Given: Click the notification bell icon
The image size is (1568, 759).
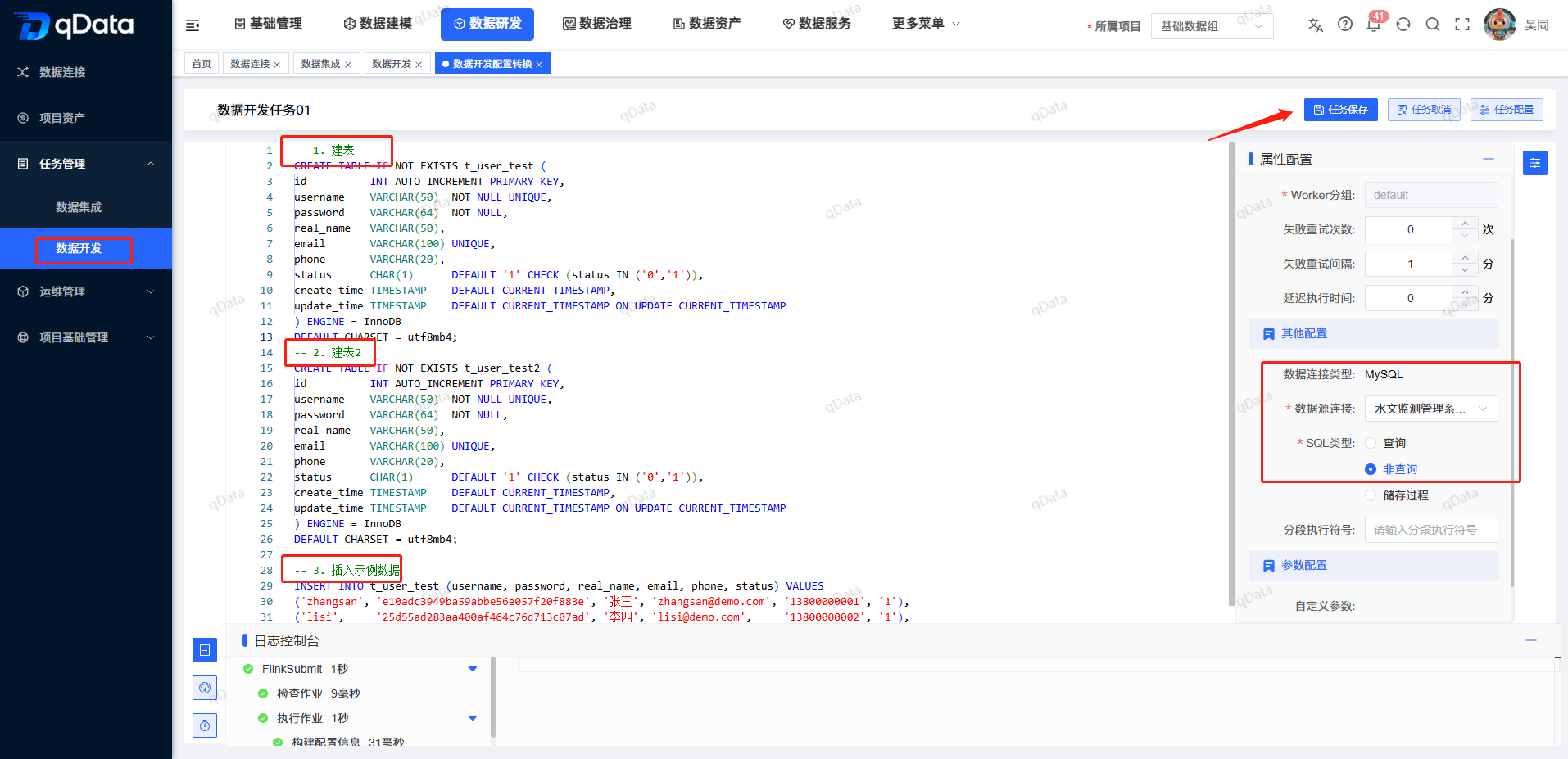Looking at the screenshot, I should 1374,25.
